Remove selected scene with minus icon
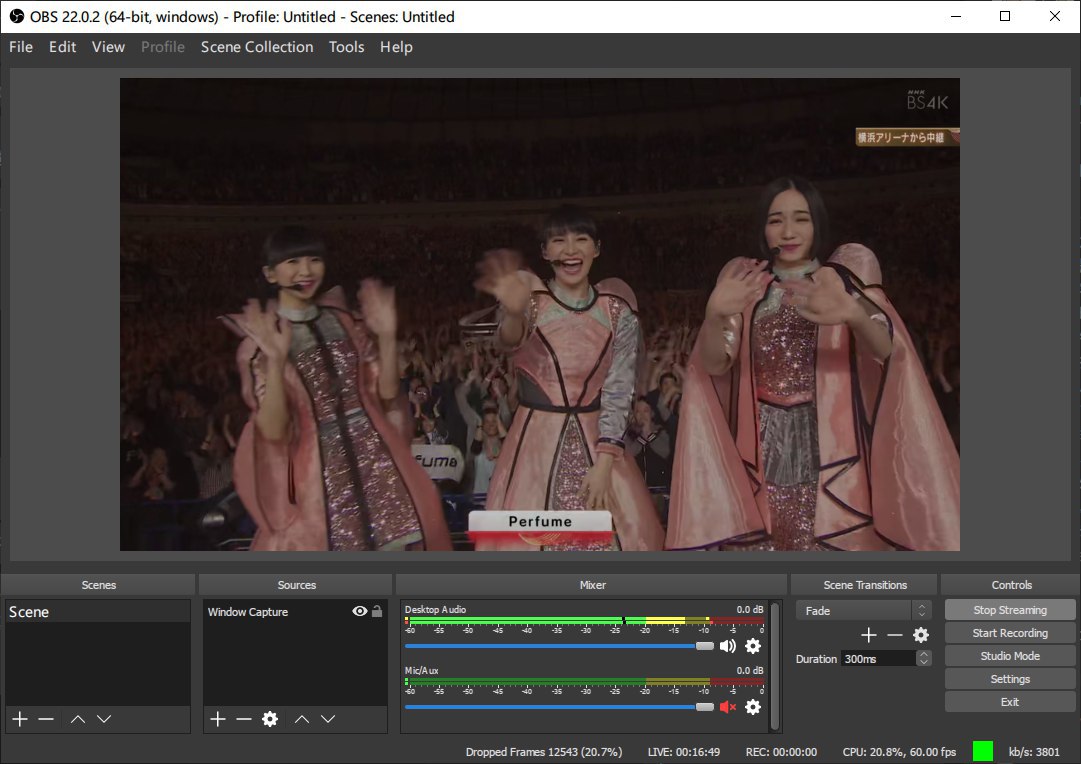Image resolution: width=1081 pixels, height=764 pixels. click(46, 719)
